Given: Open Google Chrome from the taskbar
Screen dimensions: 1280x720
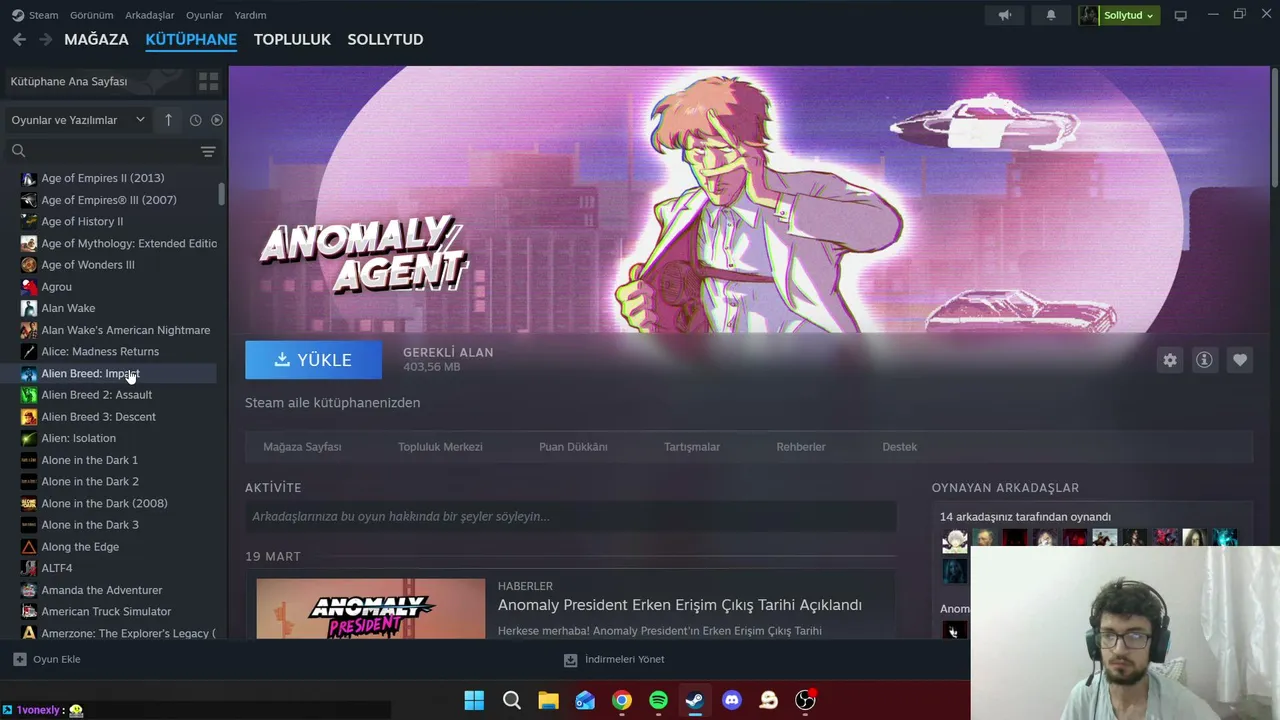Looking at the screenshot, I should click(622, 700).
